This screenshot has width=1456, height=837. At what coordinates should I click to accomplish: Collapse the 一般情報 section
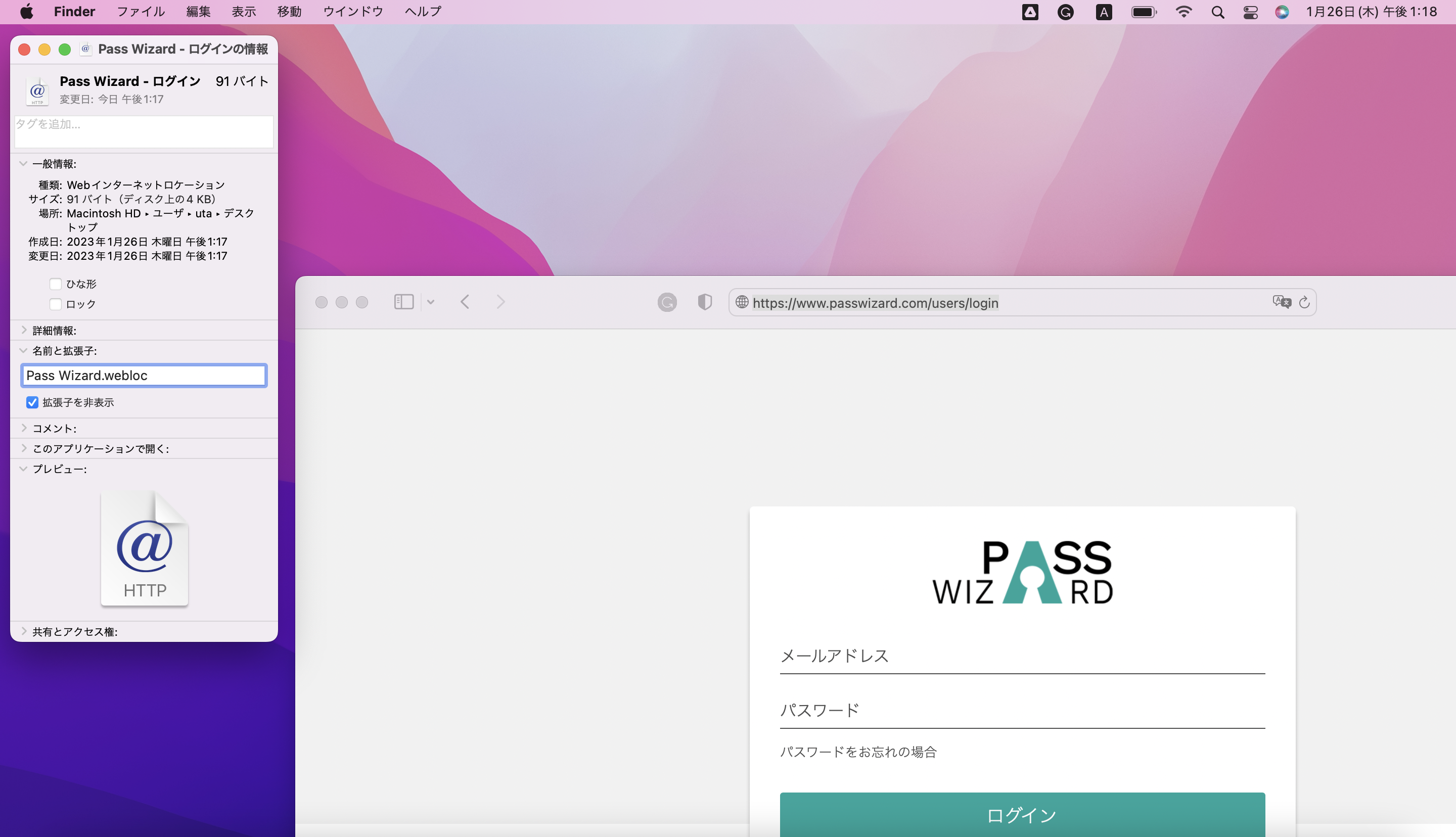[23, 164]
